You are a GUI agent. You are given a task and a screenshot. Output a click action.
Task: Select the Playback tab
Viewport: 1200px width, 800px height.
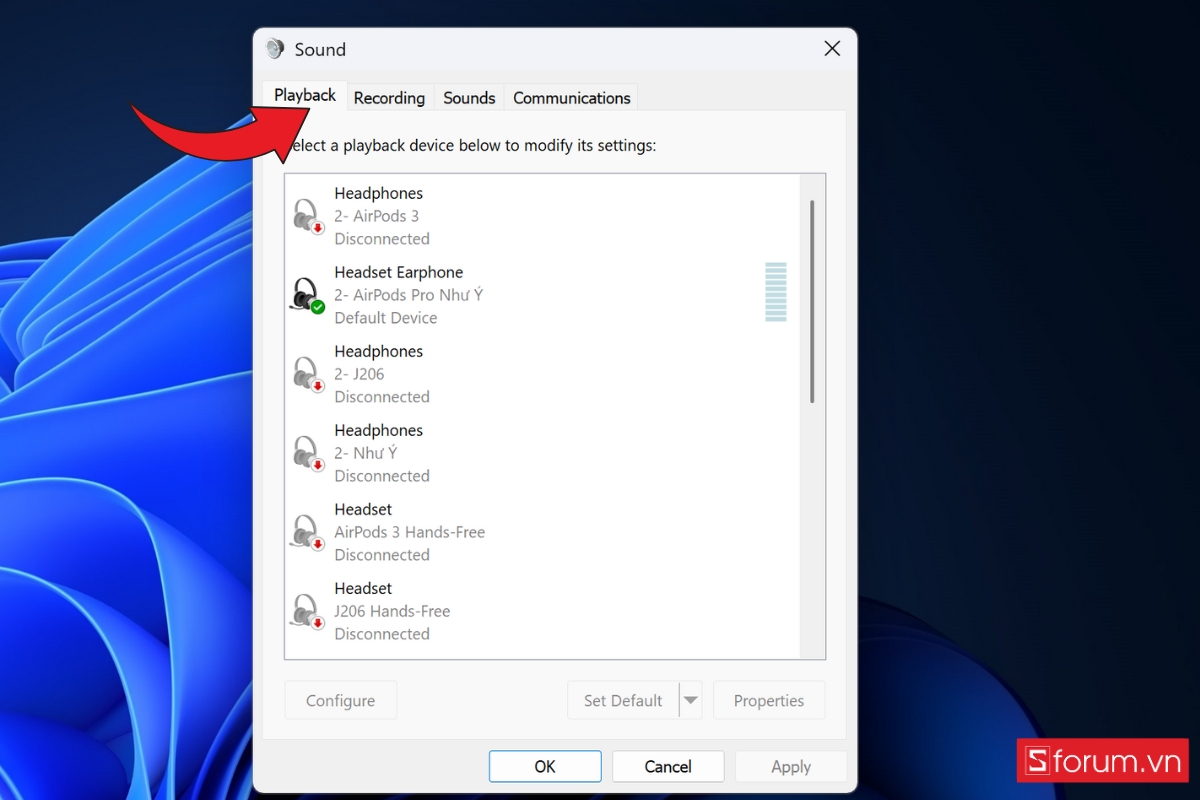coord(303,94)
